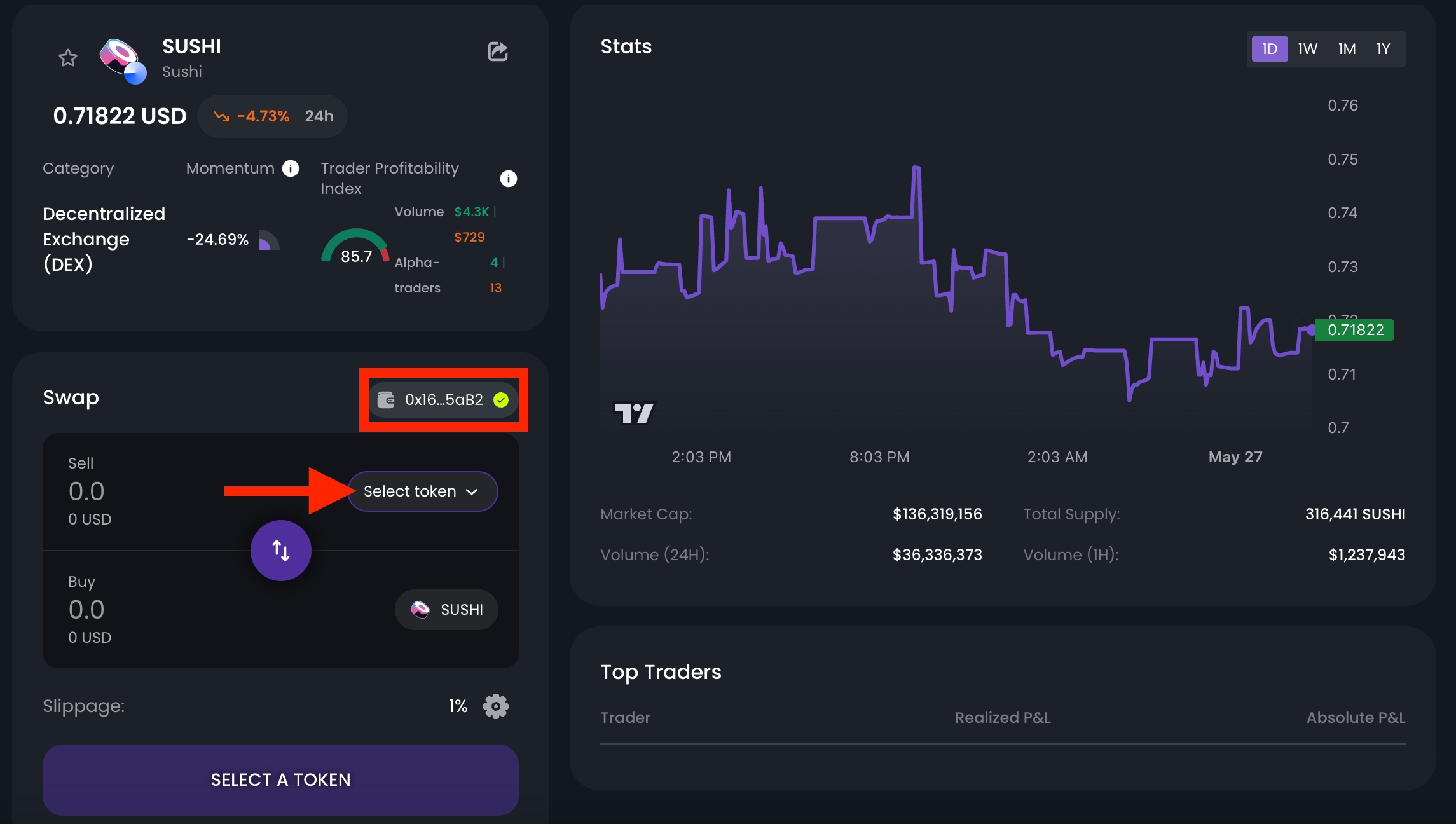Click the wallet icon in address badge
Viewport: 1456px width, 824px height.
click(386, 400)
